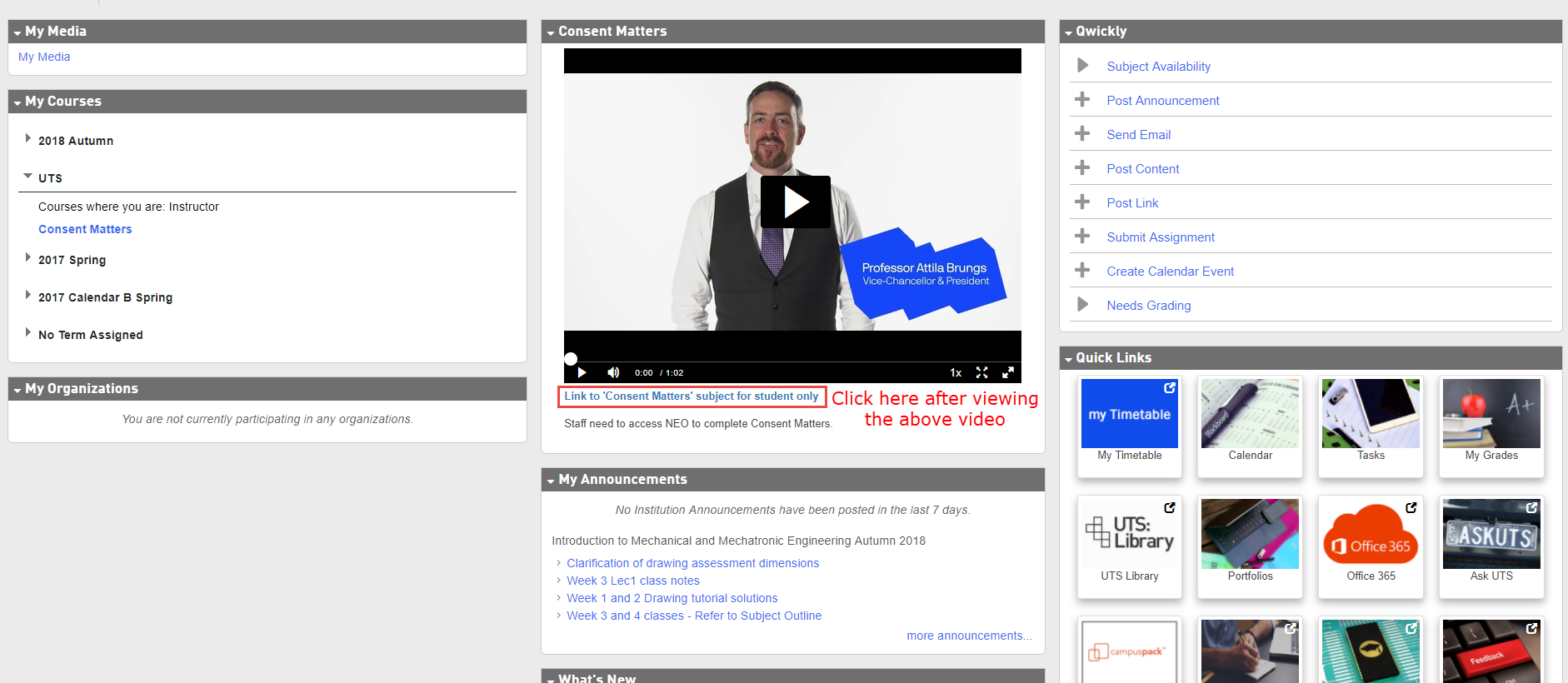Expand the 2017 Spring term
Image resolution: width=1568 pixels, height=683 pixels.
[x=28, y=258]
